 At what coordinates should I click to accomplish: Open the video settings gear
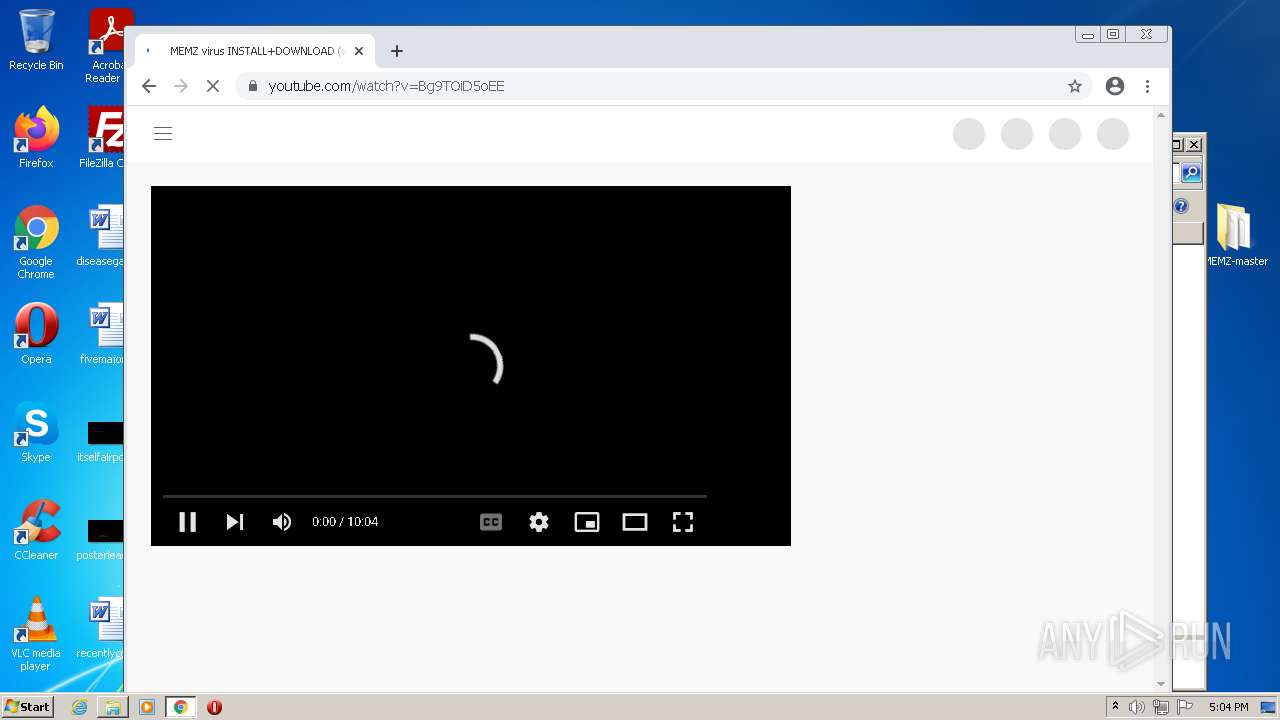pos(539,522)
